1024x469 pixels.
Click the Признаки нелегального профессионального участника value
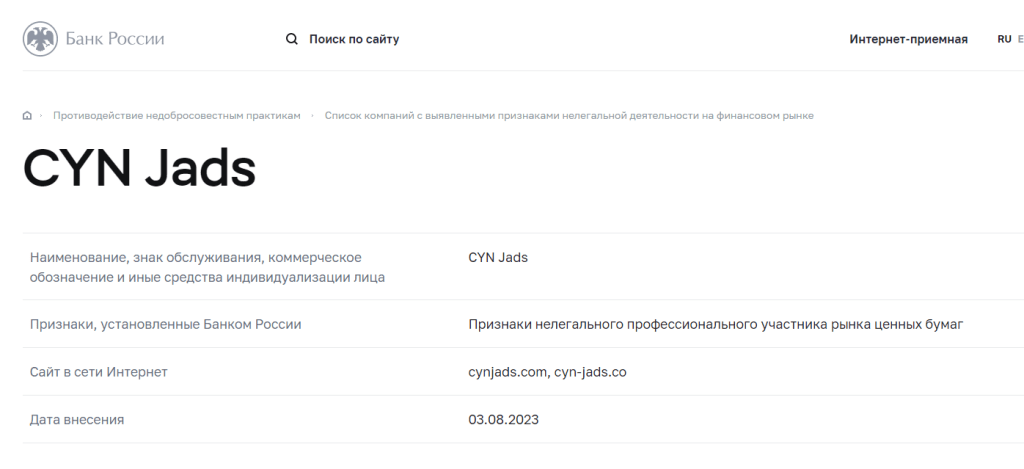tap(716, 324)
